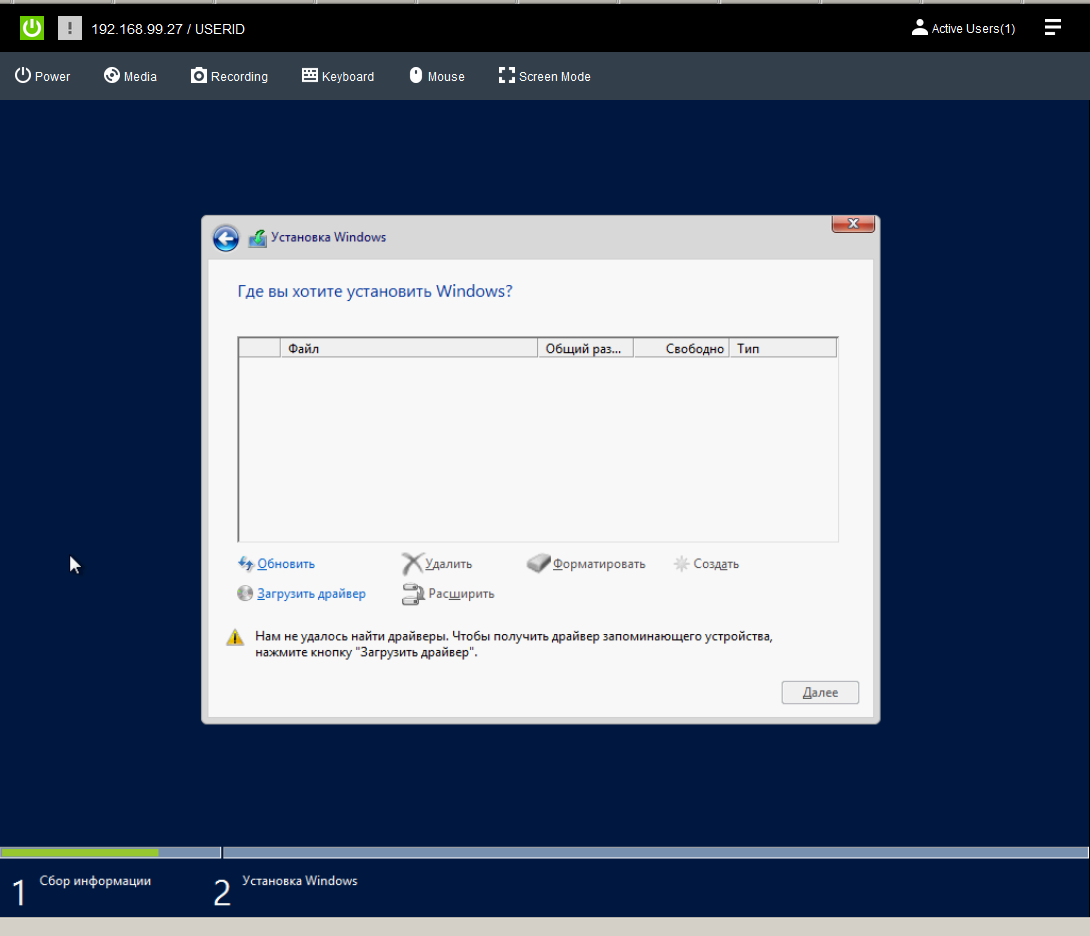Click the Удалить delete option
Image resolution: width=1090 pixels, height=936 pixels.
pos(447,564)
